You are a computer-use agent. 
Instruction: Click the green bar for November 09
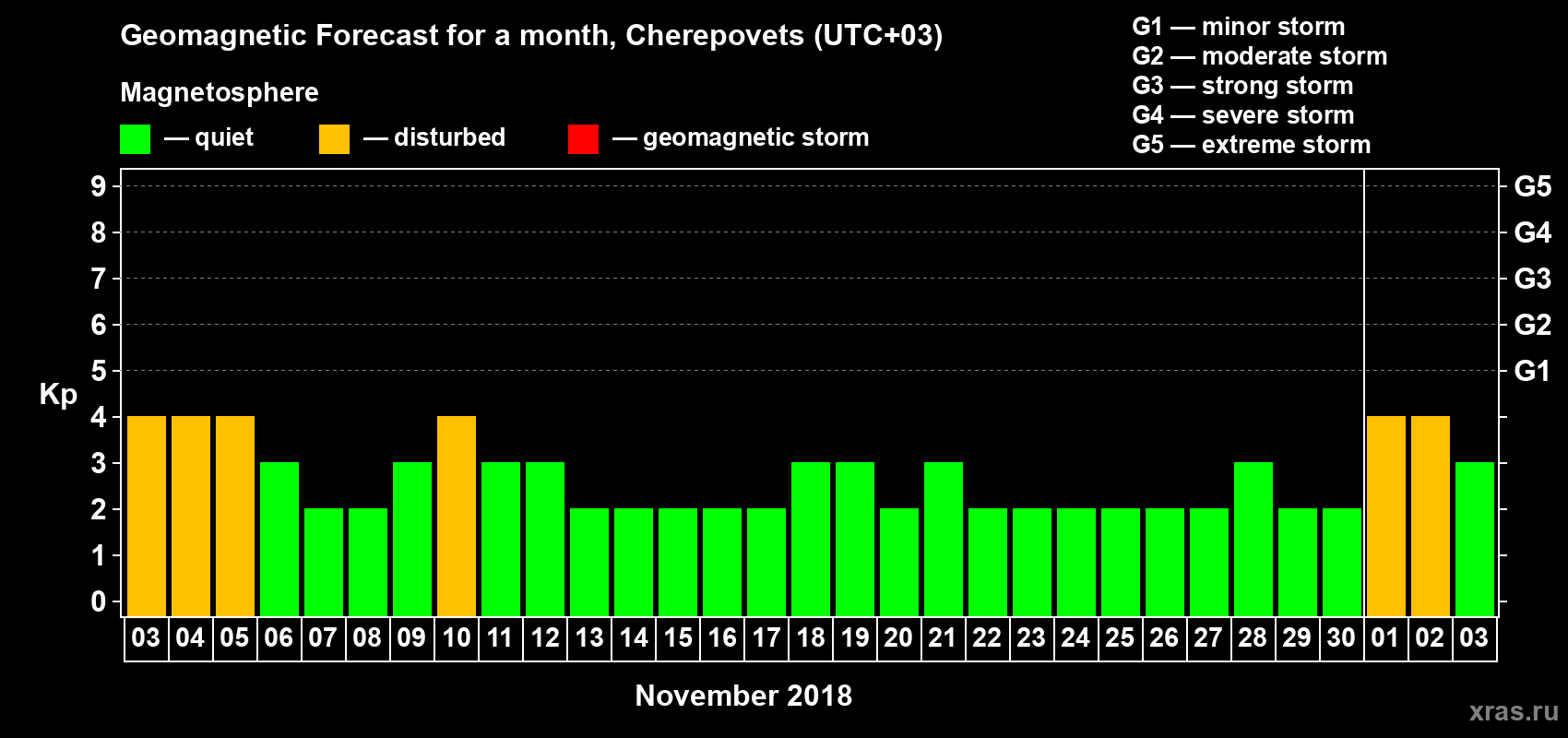coord(412,540)
